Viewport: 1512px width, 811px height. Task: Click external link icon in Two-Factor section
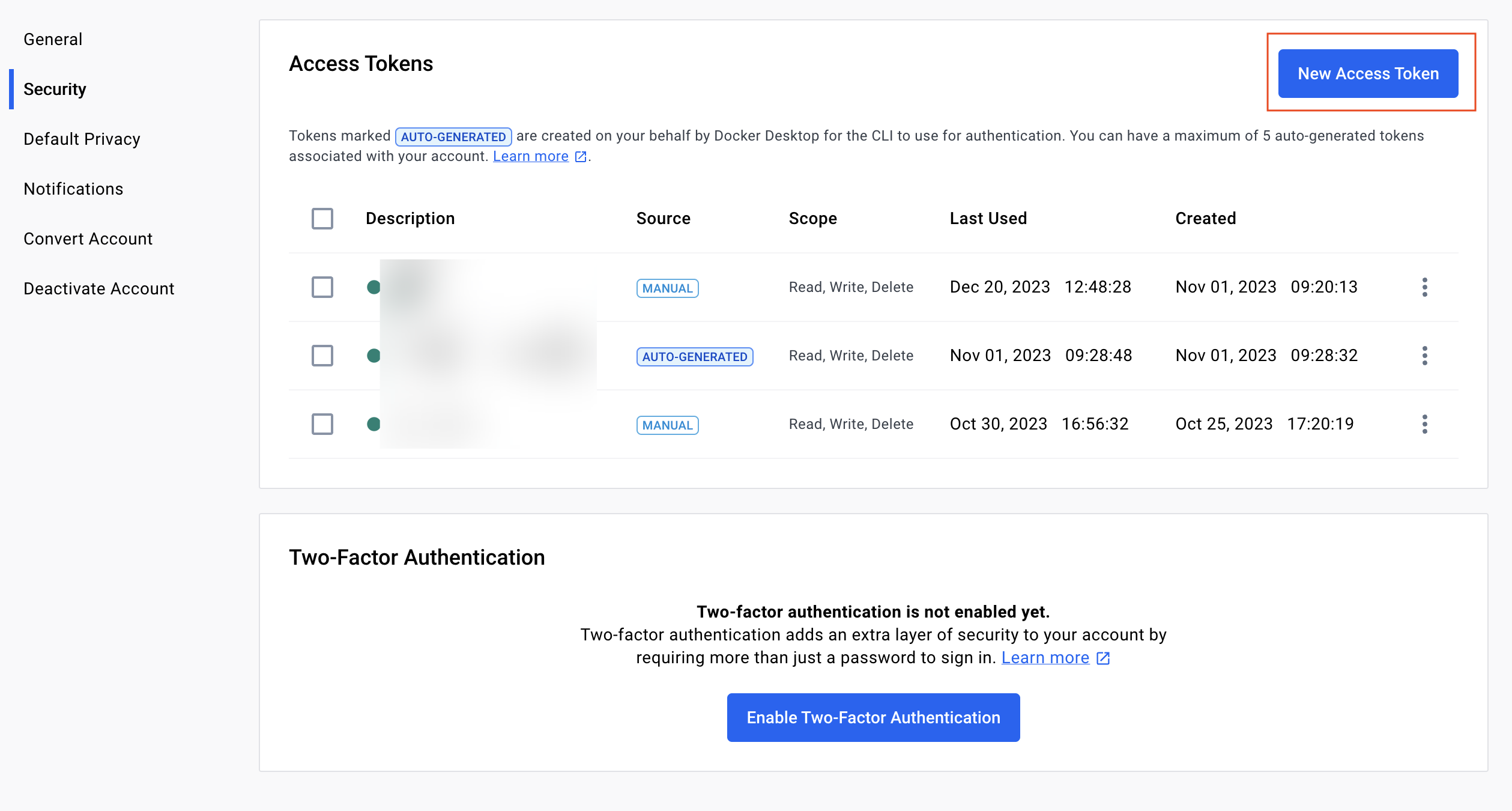pyautogui.click(x=1103, y=658)
